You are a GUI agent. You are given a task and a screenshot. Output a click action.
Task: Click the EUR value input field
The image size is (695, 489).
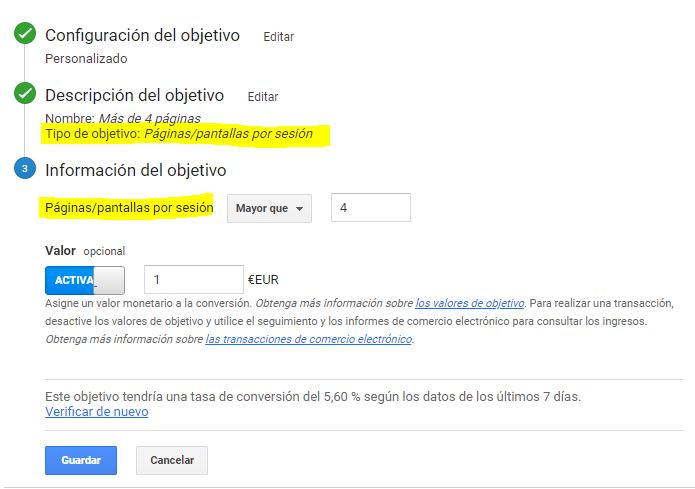pyautogui.click(x=194, y=279)
